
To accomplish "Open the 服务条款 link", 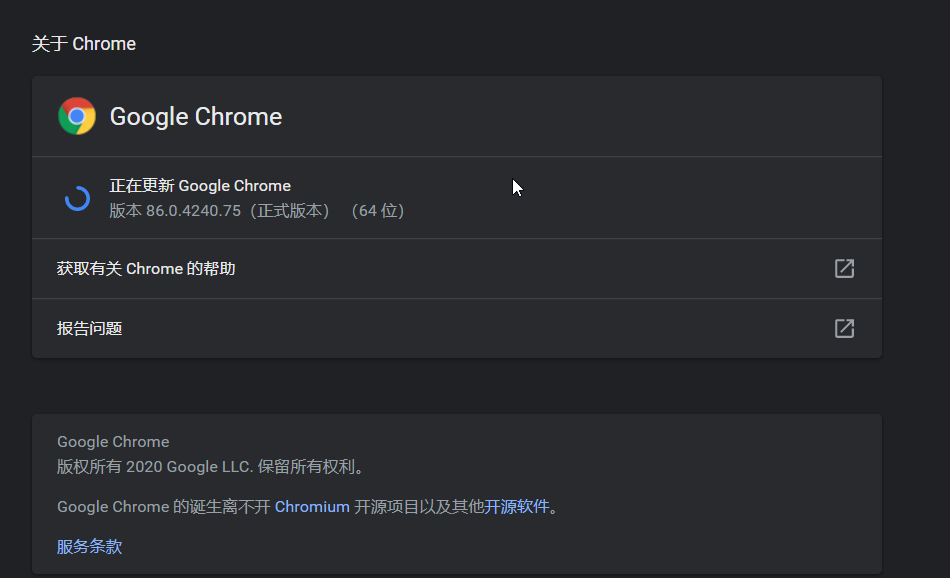I will pyautogui.click(x=90, y=546).
